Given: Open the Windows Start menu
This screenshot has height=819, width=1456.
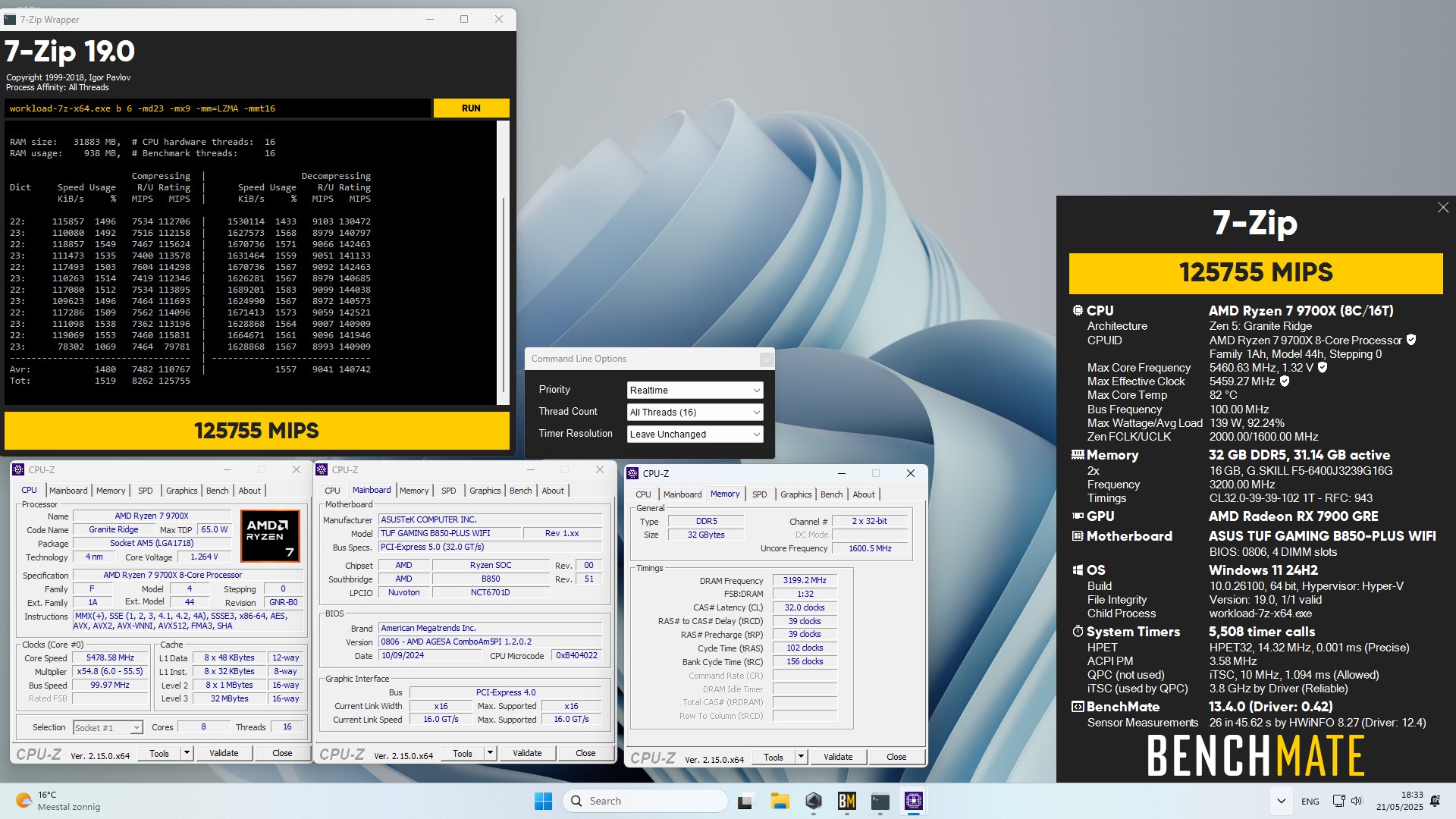Looking at the screenshot, I should 543,801.
